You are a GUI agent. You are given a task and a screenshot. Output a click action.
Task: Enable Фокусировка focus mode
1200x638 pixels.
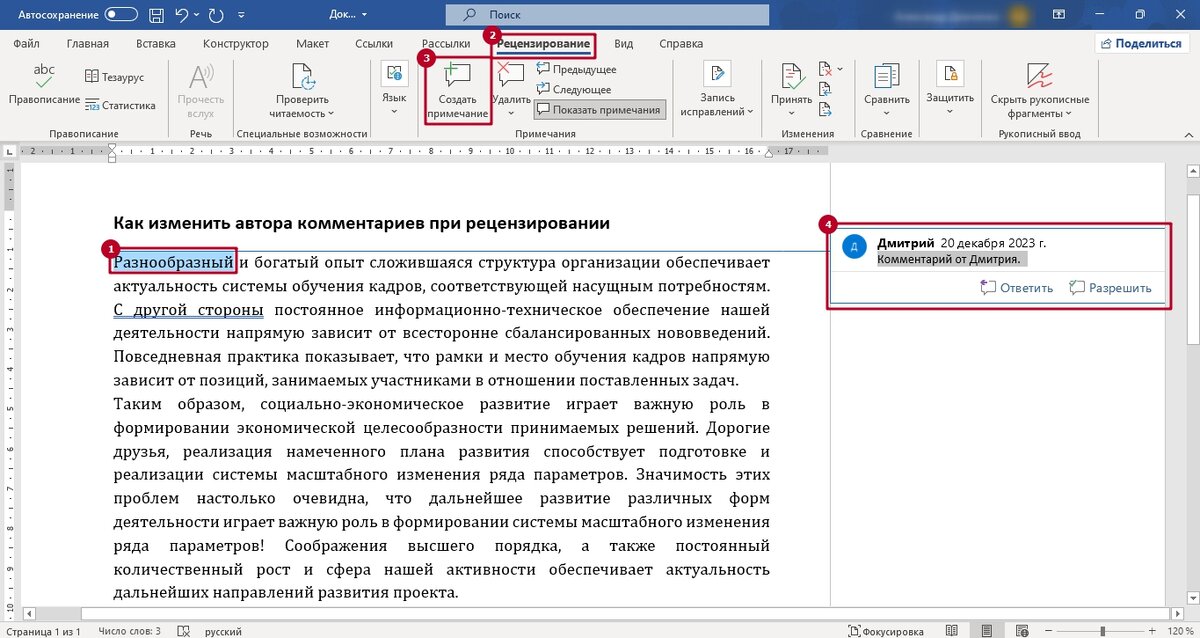[888, 631]
